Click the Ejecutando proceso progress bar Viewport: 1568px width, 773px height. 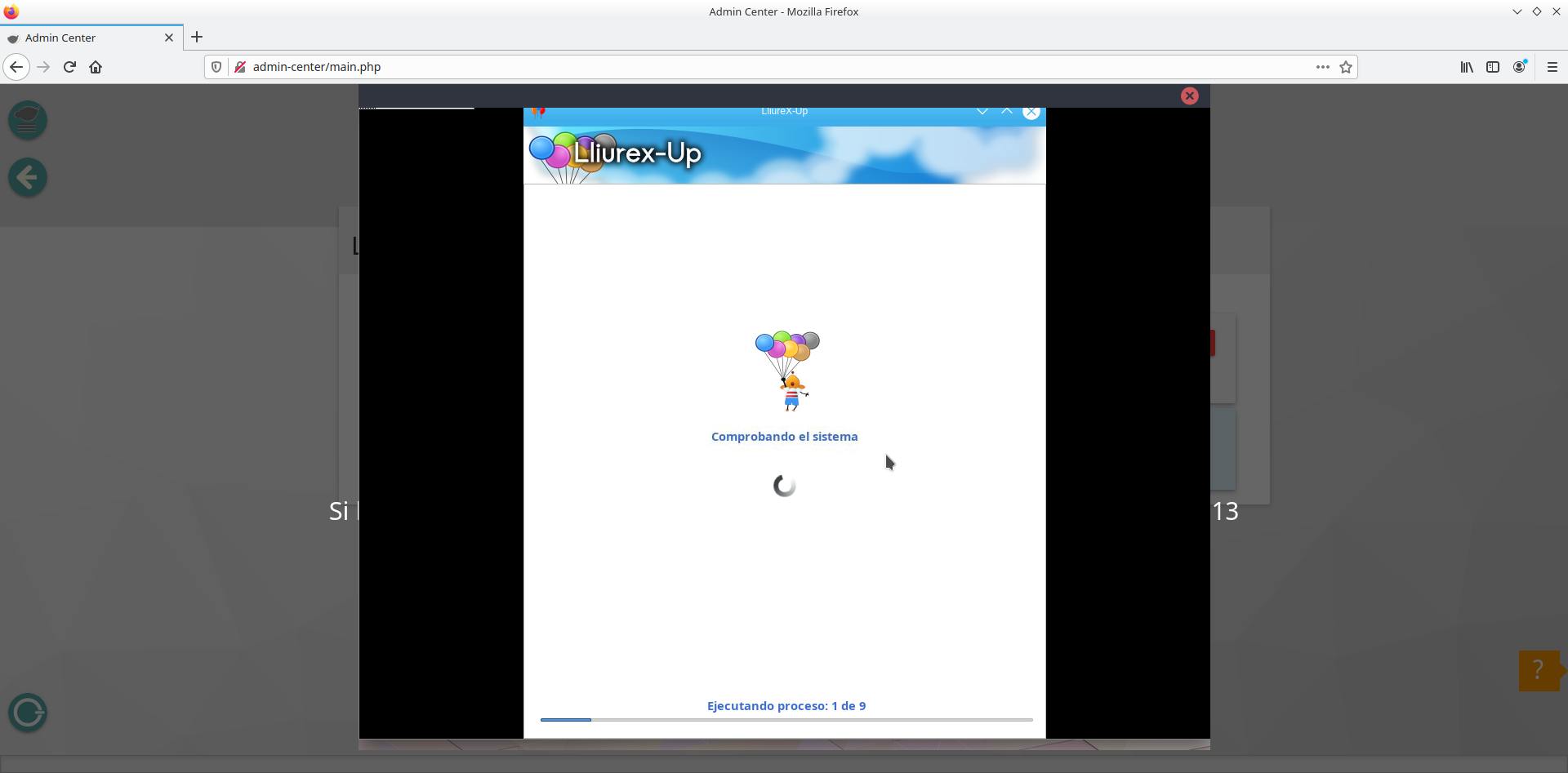click(x=786, y=720)
